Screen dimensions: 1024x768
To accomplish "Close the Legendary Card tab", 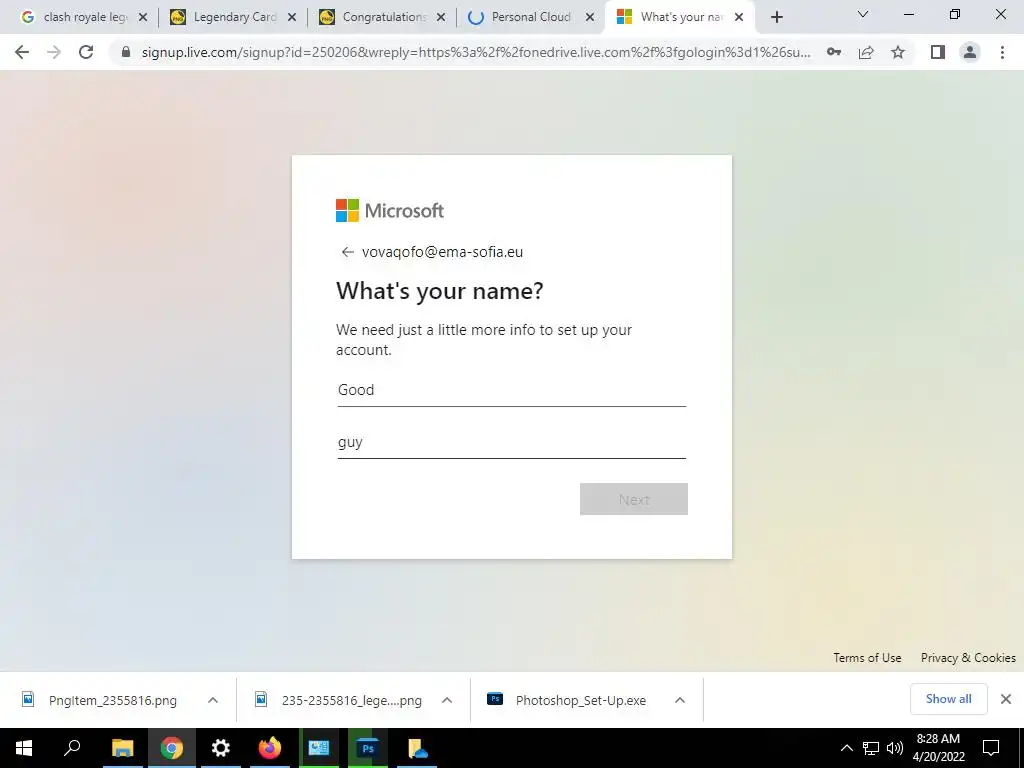I will [x=292, y=18].
